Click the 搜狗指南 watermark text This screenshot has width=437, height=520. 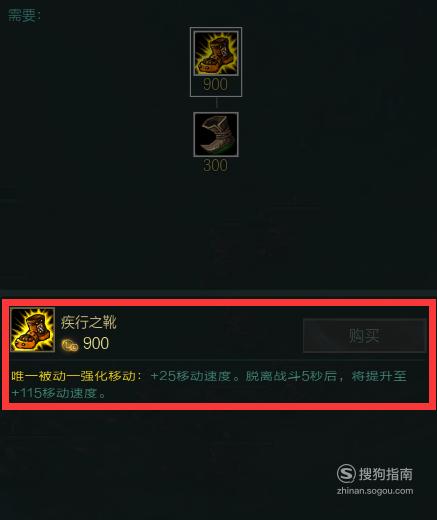pyautogui.click(x=386, y=474)
